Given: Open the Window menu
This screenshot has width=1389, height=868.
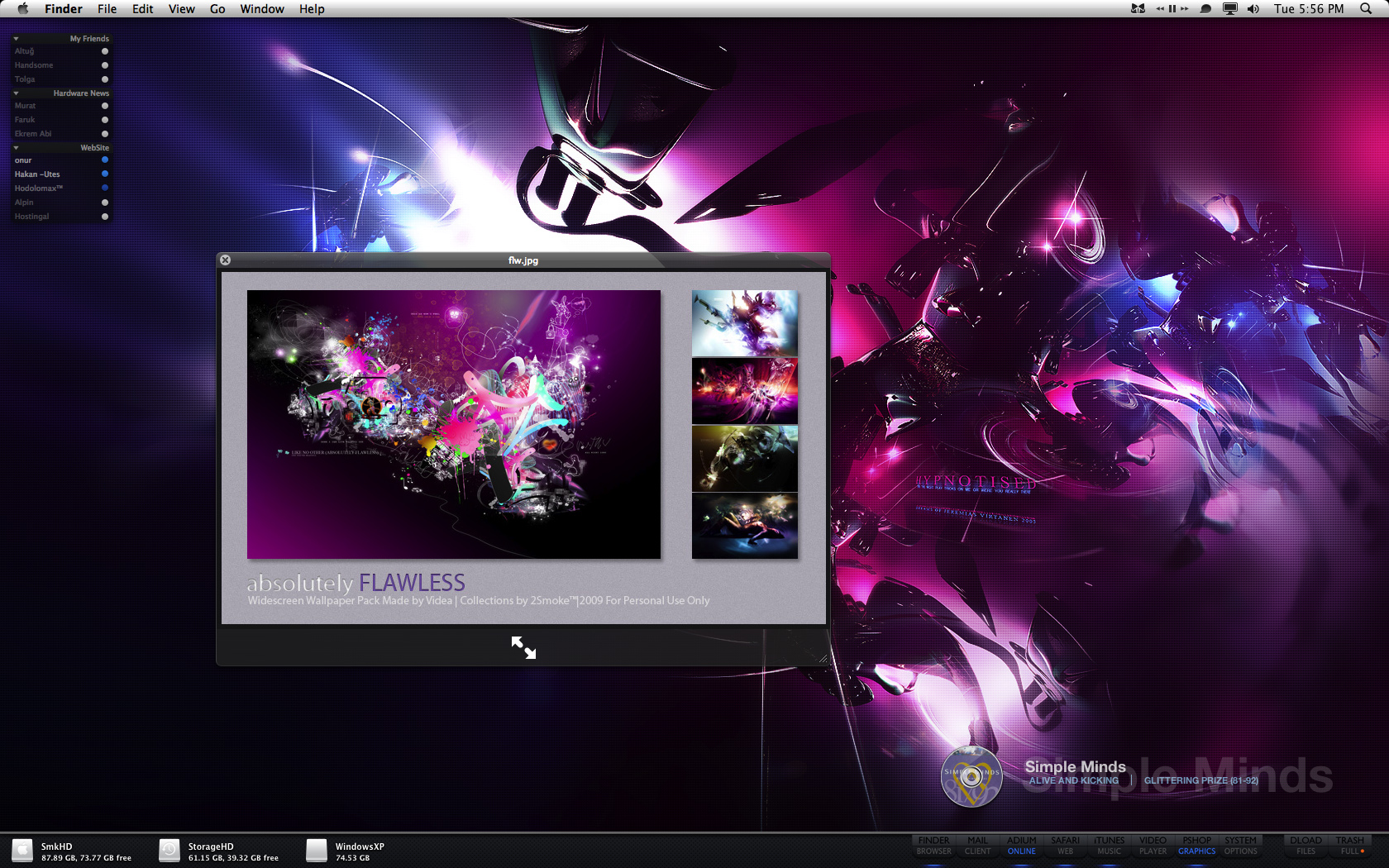Looking at the screenshot, I should tap(262, 9).
